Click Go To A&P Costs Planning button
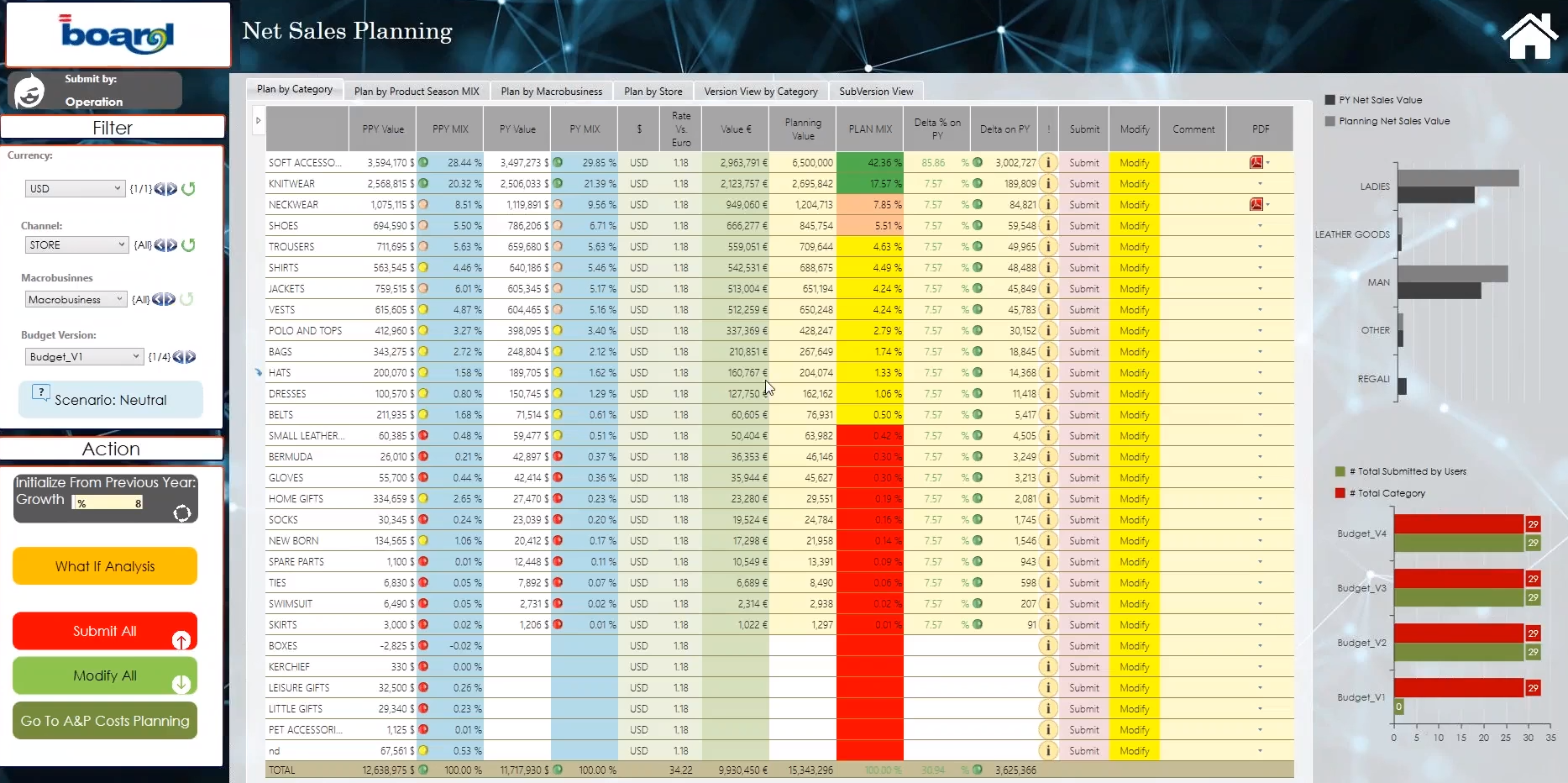 (x=105, y=721)
